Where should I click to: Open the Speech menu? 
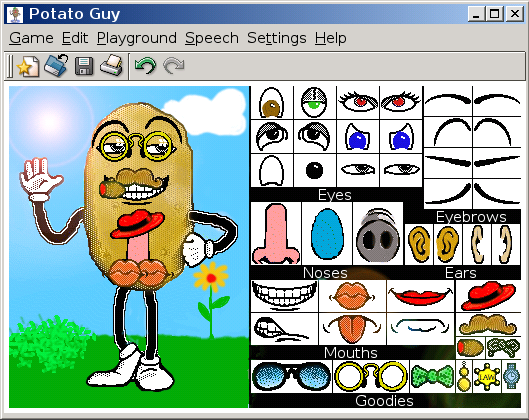tap(212, 38)
